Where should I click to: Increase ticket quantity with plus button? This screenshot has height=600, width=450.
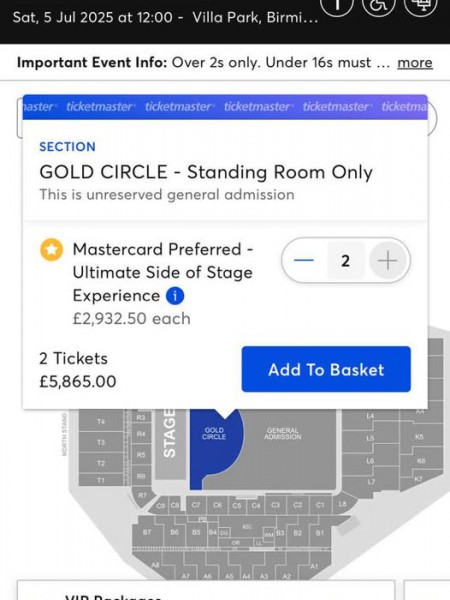point(387,261)
